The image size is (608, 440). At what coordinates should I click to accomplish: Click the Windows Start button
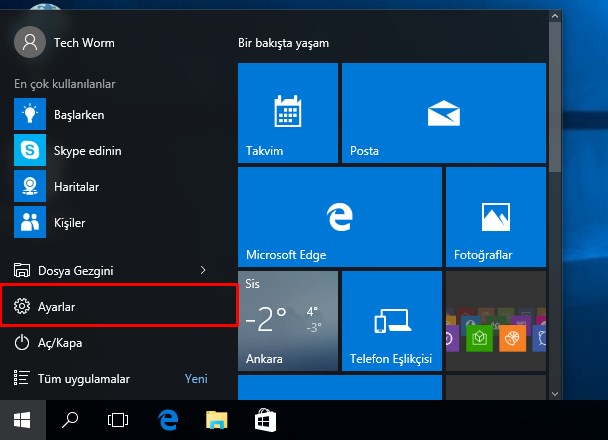pos(22,420)
